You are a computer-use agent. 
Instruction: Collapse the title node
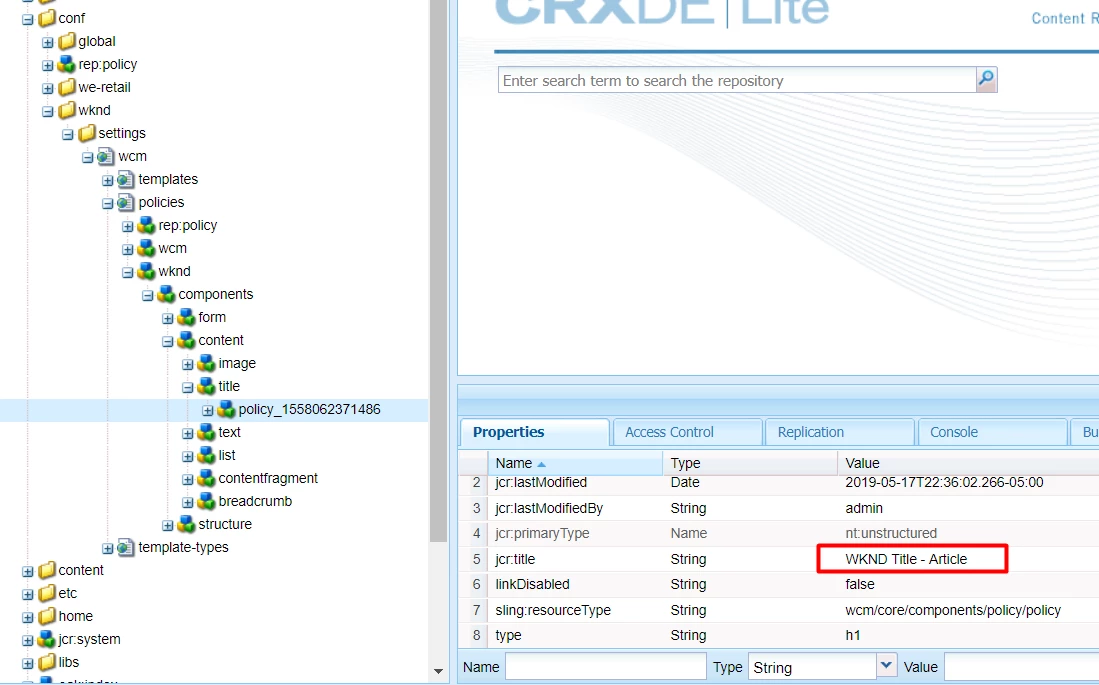pos(188,387)
